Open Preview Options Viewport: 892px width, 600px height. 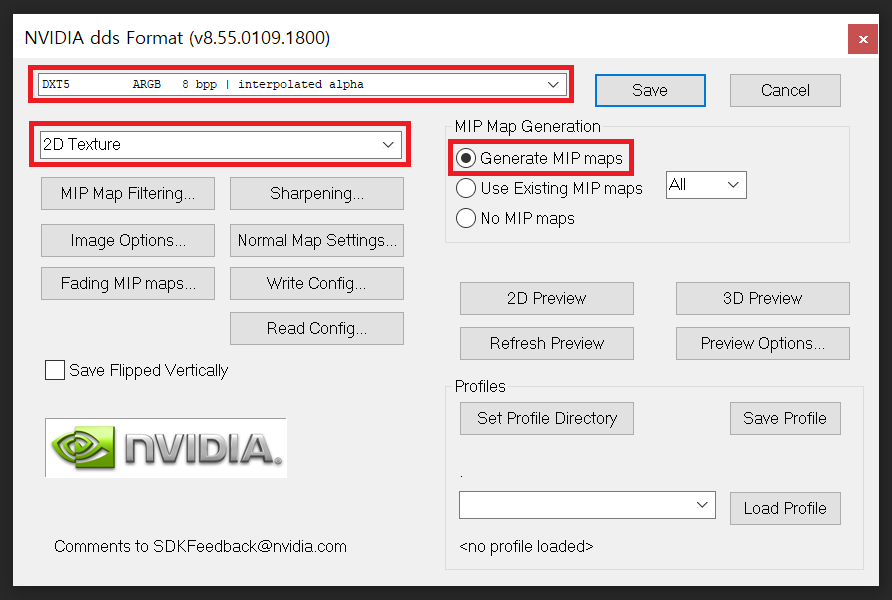point(763,344)
